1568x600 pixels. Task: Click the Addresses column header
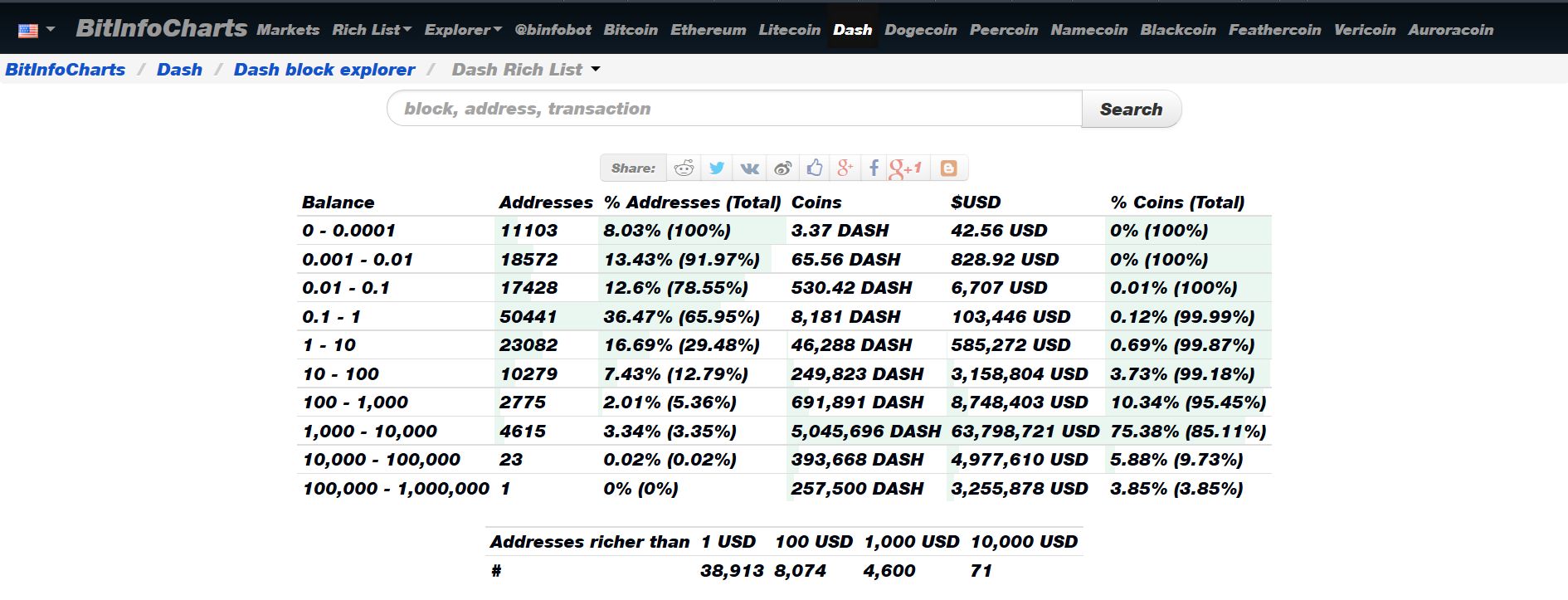point(546,202)
